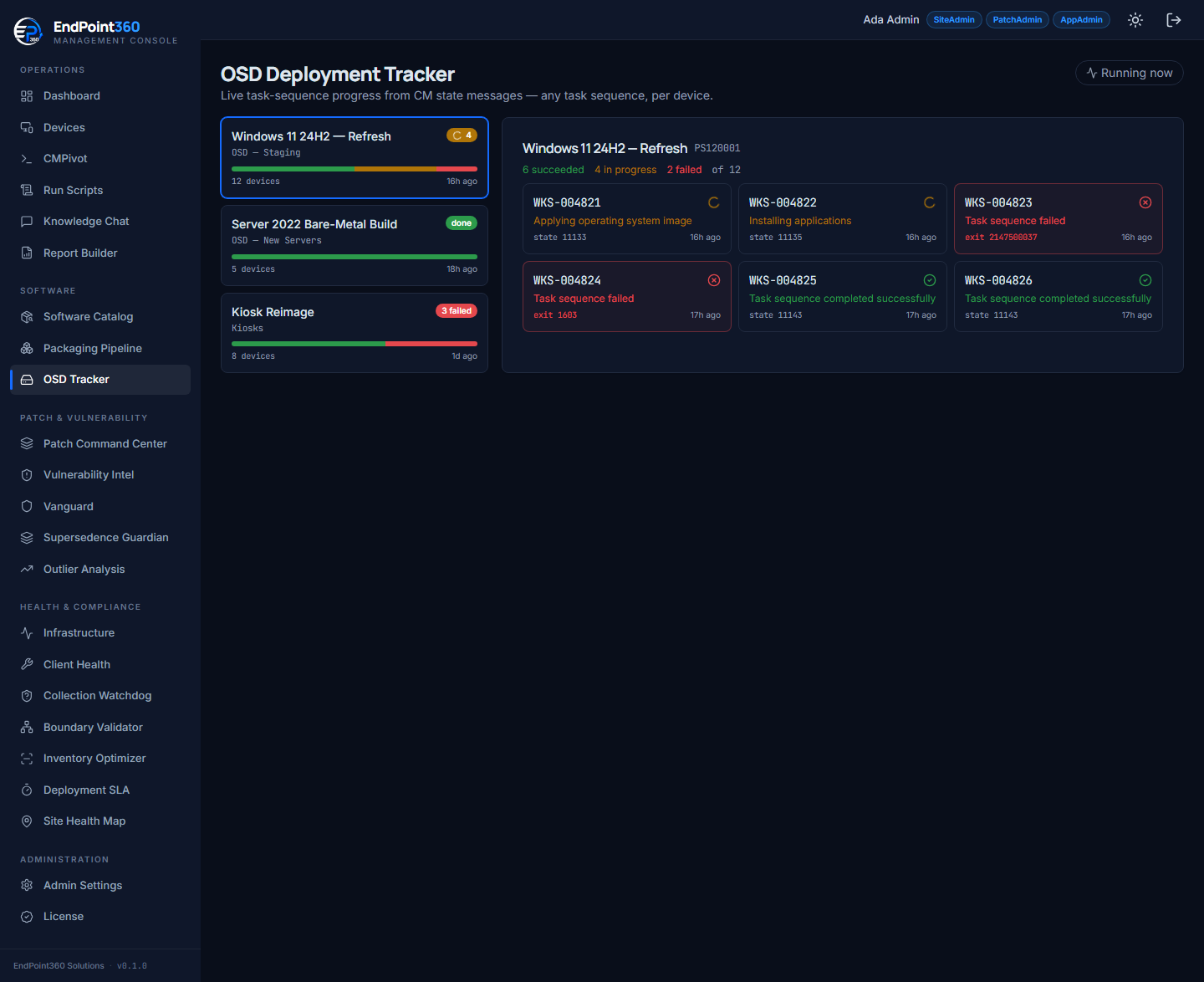1204x982 pixels.
Task: Click the Inventory Optimizer scan icon
Action: pos(27,759)
